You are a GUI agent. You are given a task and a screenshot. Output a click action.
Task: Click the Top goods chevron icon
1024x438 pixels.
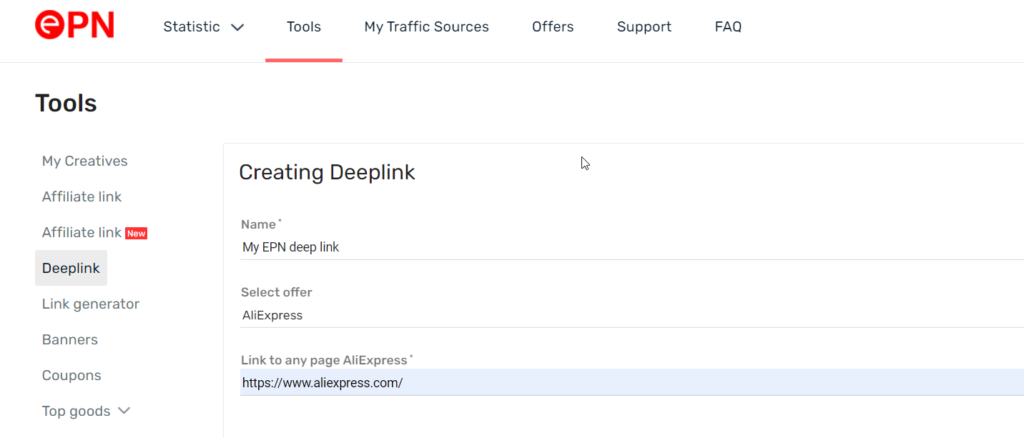coord(123,411)
